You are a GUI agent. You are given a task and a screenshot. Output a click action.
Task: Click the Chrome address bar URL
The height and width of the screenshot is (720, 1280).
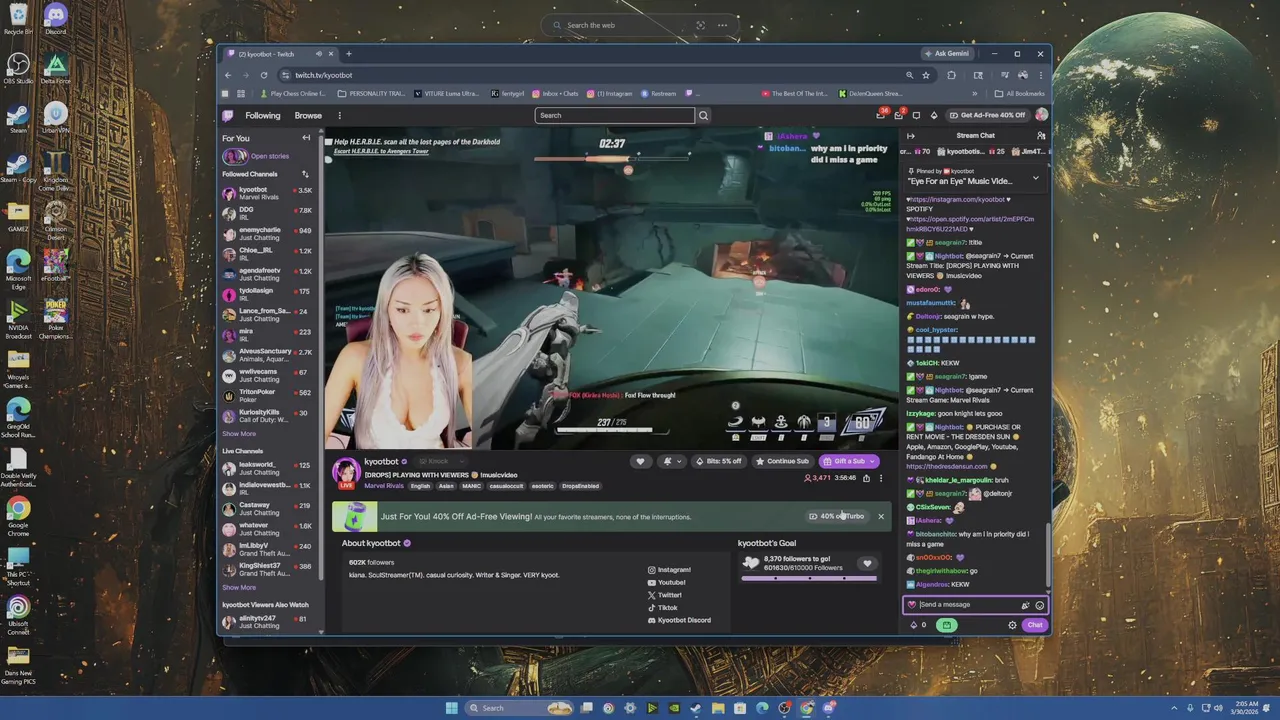coord(323,75)
